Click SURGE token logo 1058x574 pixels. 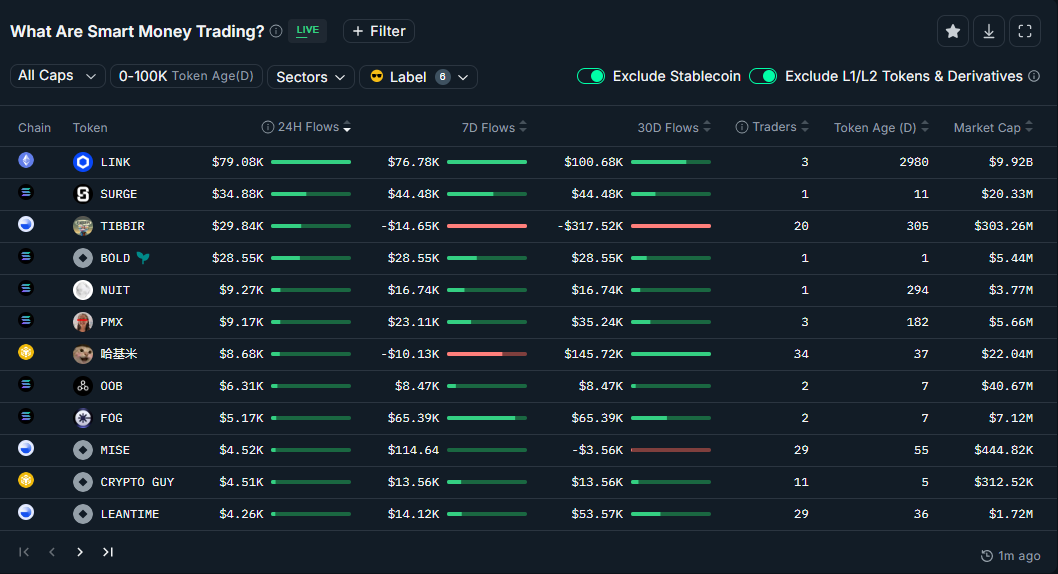(x=82, y=194)
